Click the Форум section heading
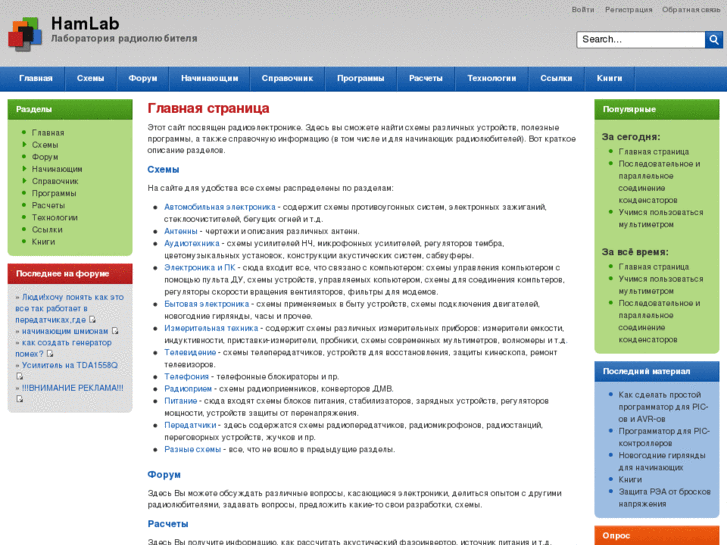Screen dimensions: 727x545 coord(164,474)
